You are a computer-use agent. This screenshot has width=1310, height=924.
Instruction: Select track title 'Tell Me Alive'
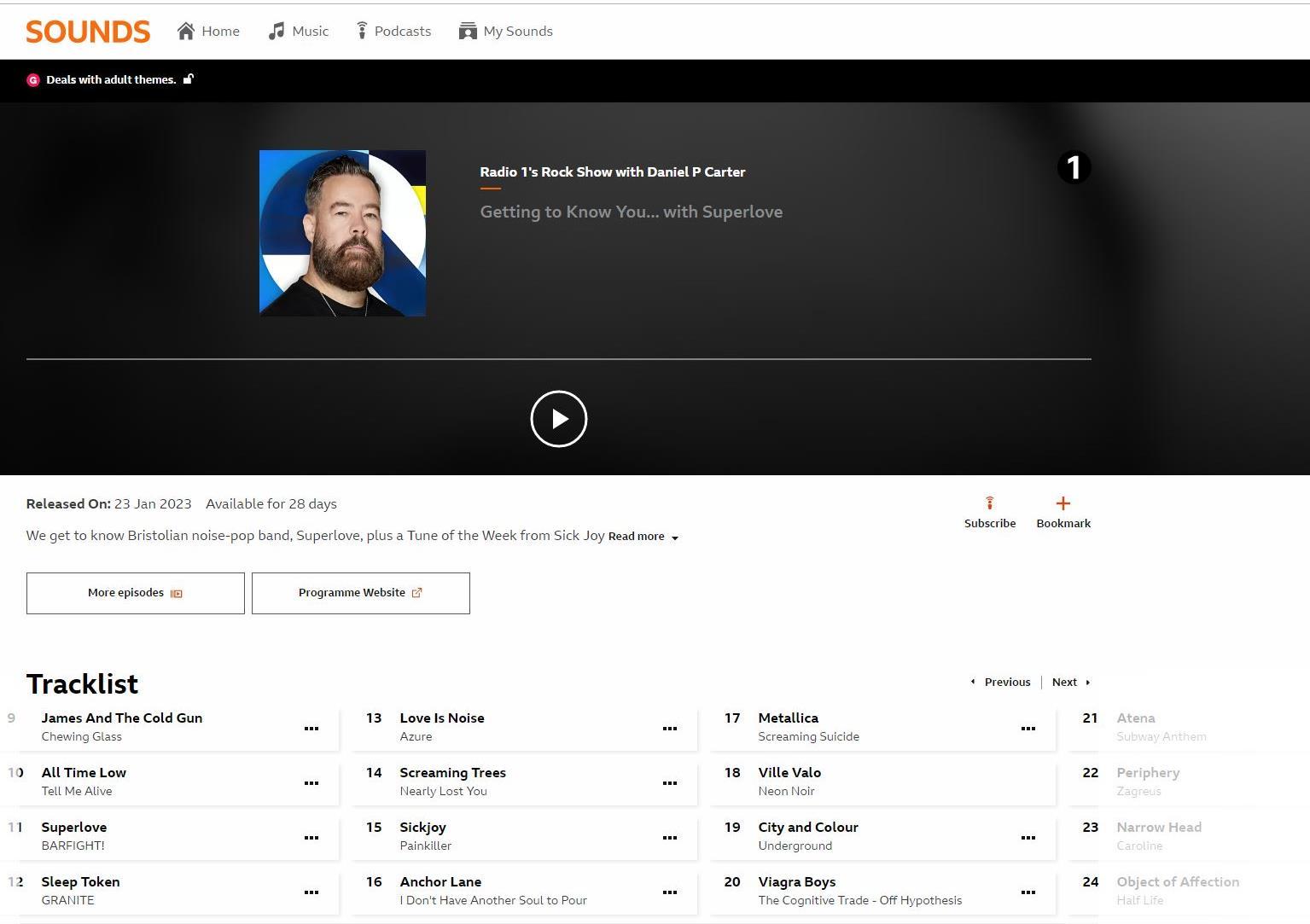pos(77,792)
